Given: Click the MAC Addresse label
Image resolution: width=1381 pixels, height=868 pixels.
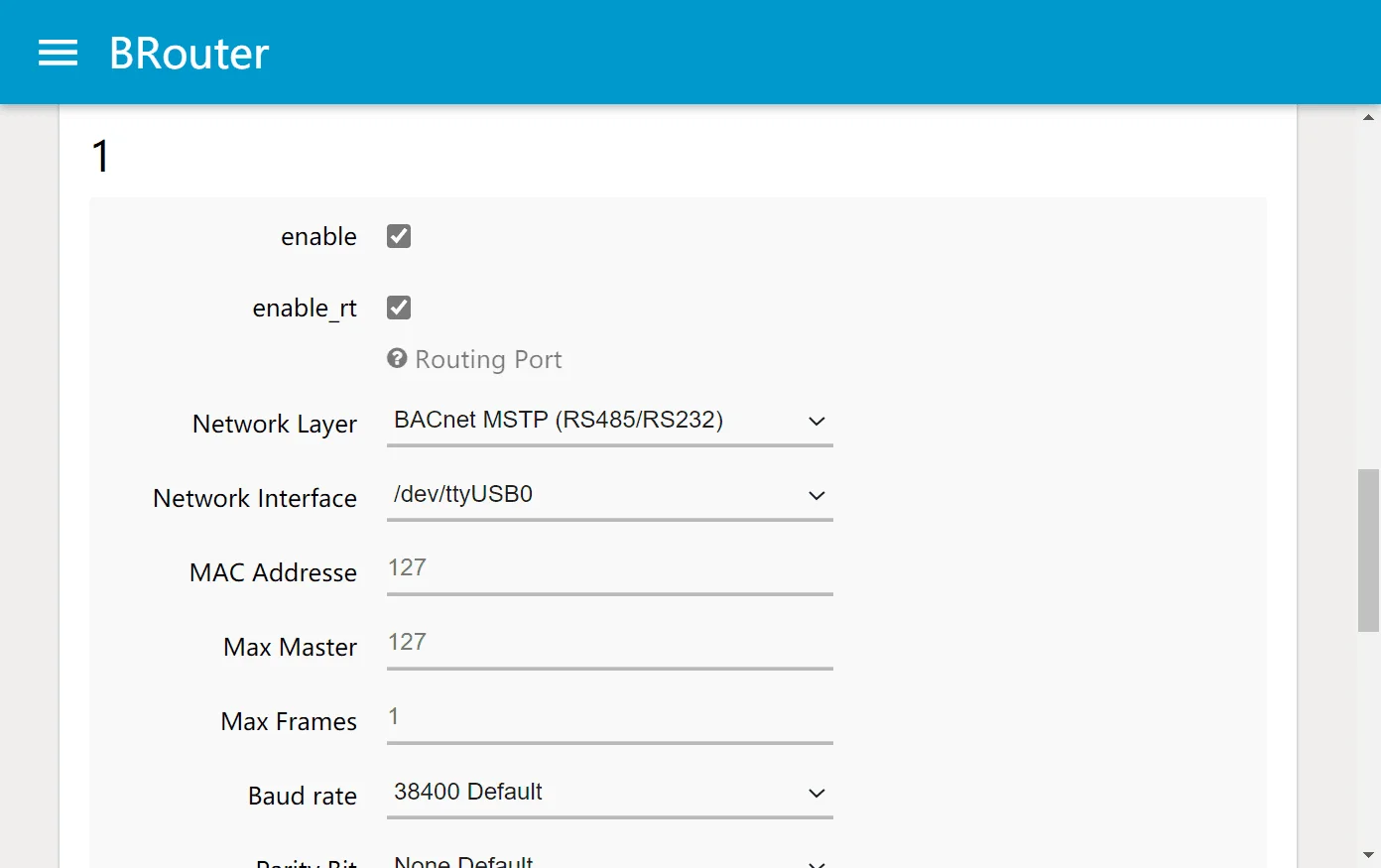Looking at the screenshot, I should pyautogui.click(x=273, y=572).
